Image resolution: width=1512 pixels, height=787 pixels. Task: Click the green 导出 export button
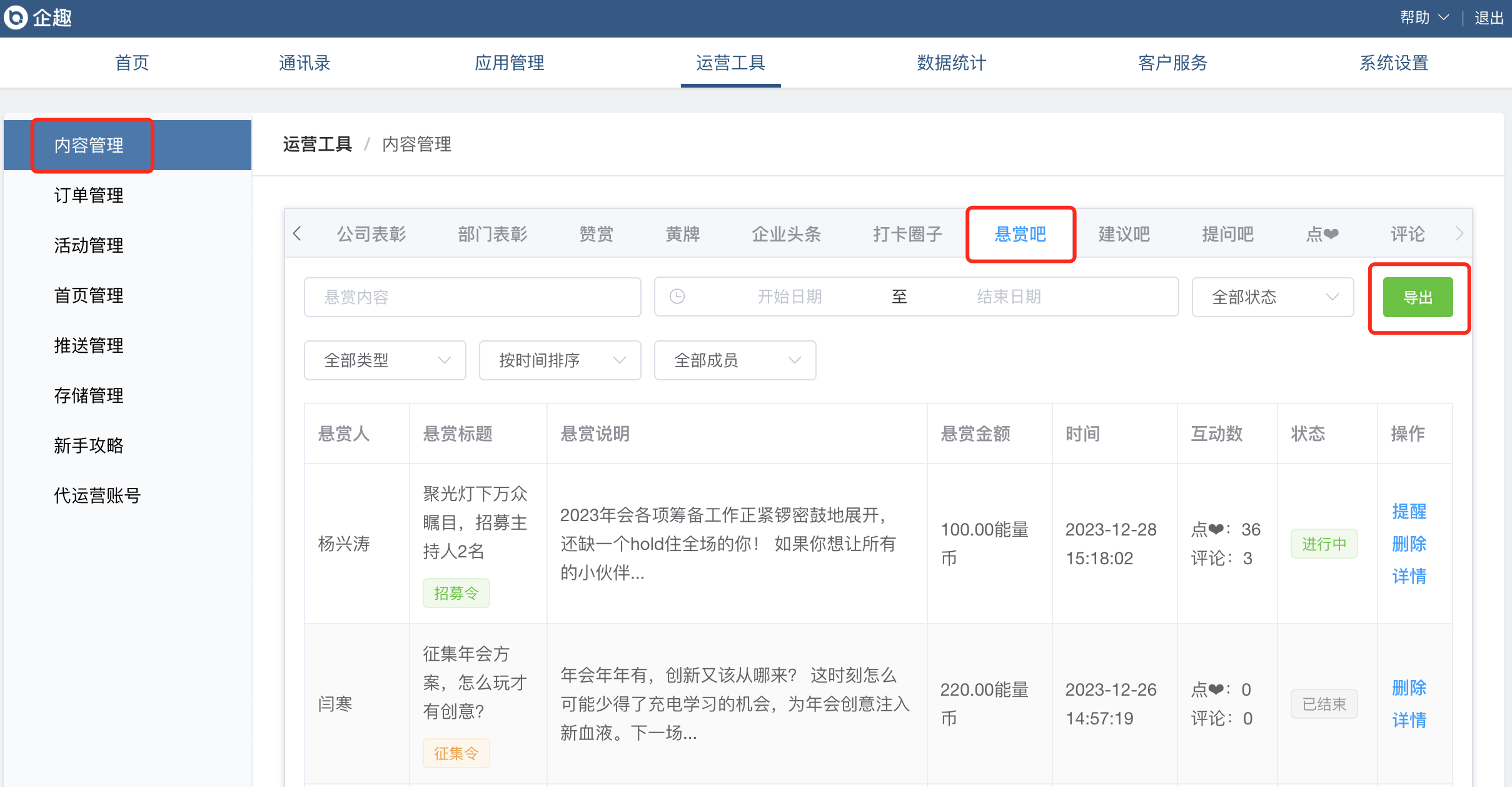1418,298
